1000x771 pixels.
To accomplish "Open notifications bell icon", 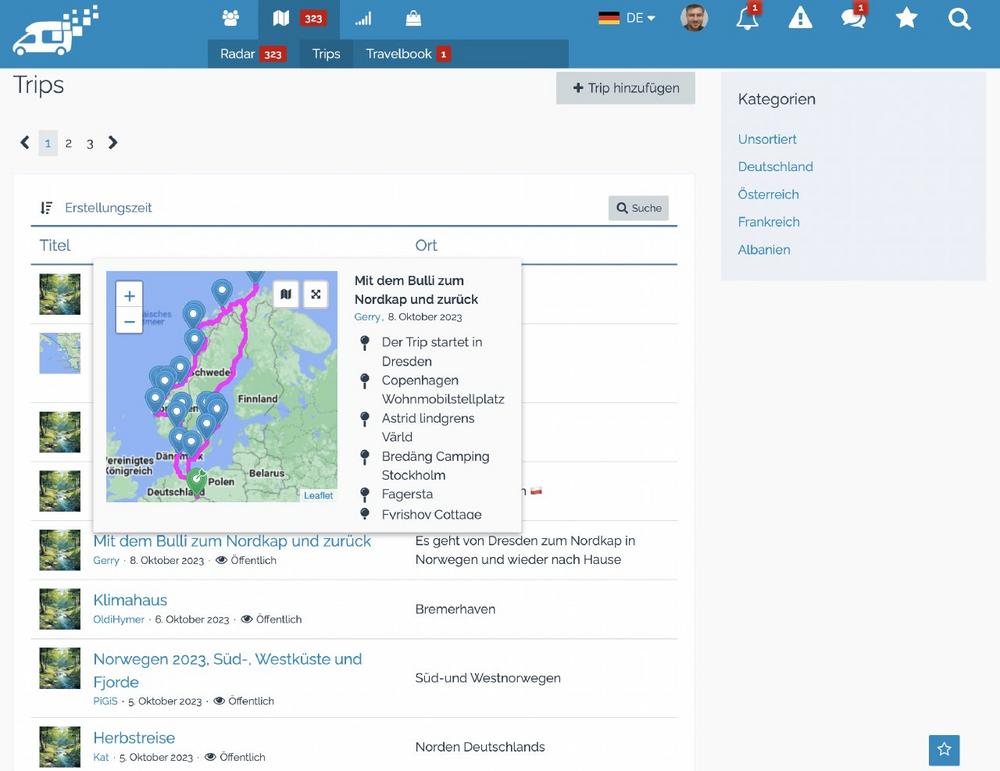I will coord(747,18).
